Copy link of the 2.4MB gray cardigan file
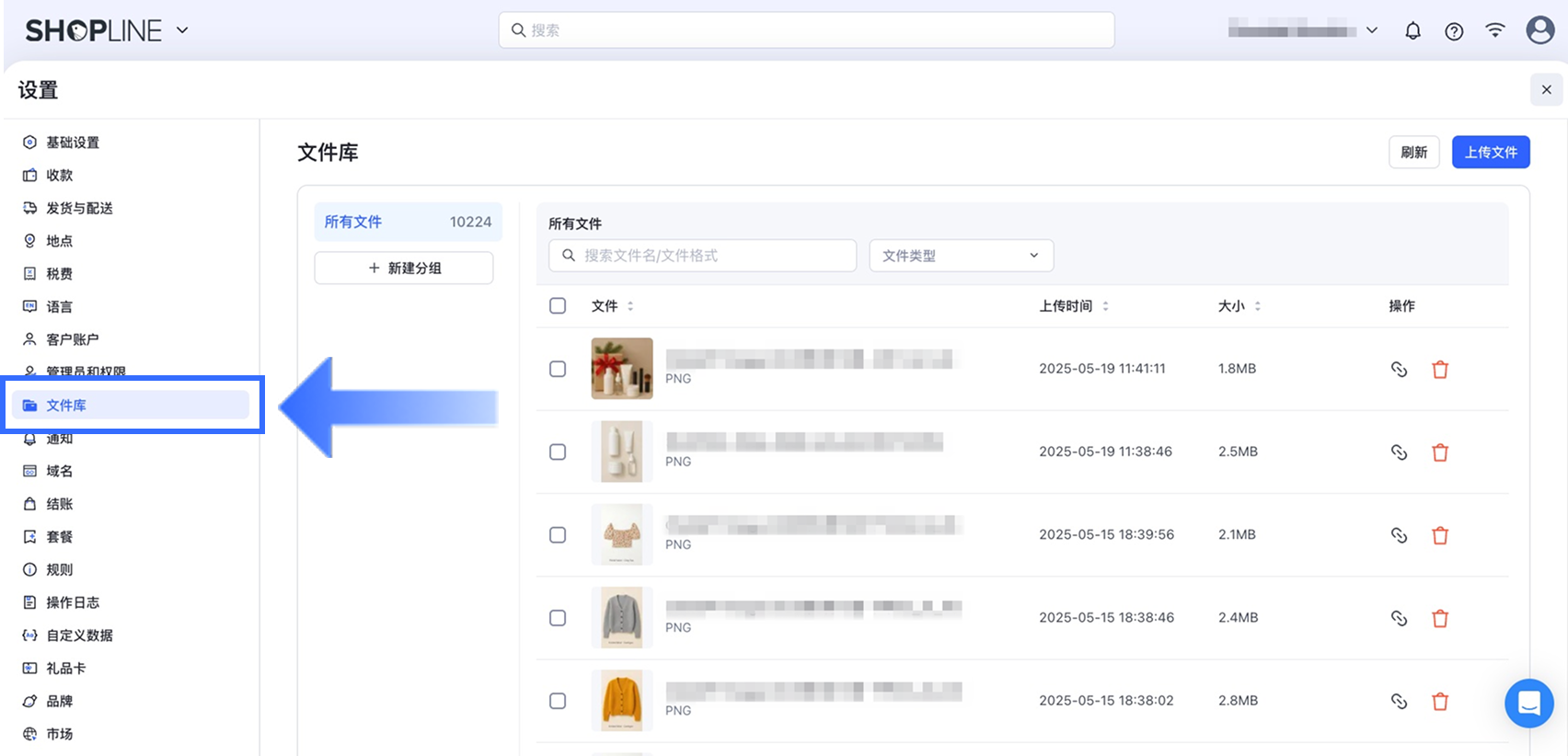1568x756 pixels. [1399, 618]
